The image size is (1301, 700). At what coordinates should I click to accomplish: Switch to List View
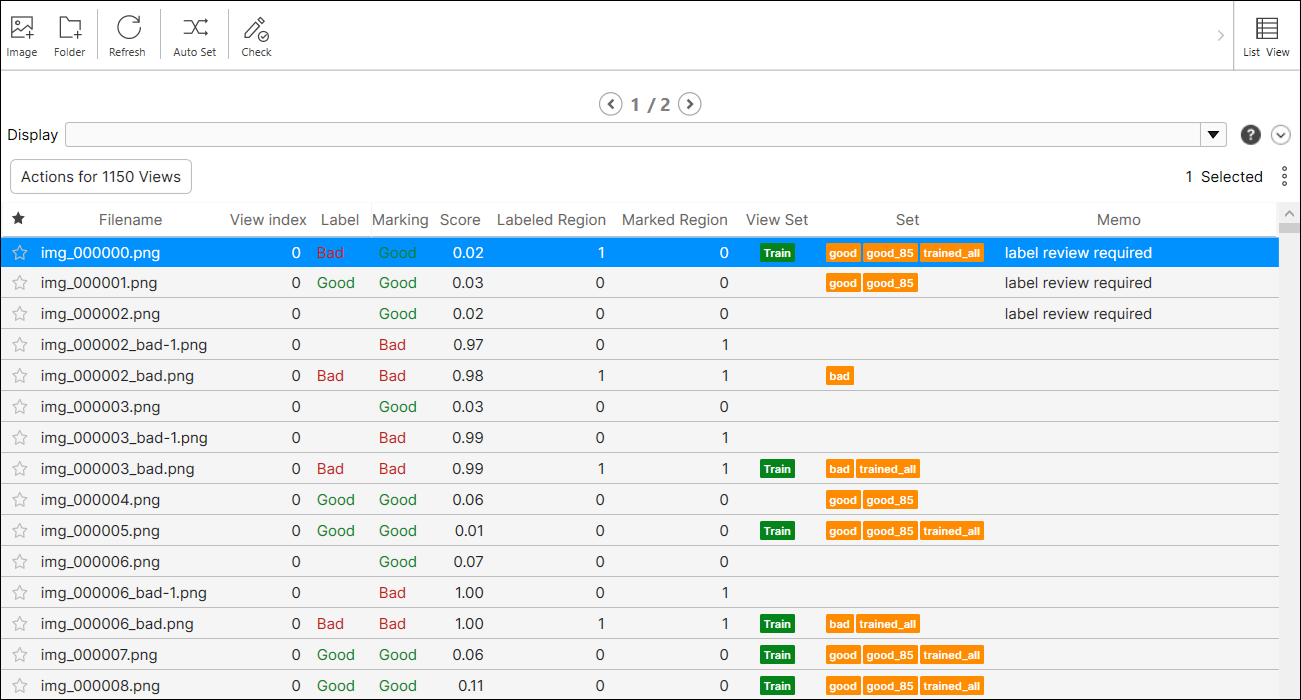coord(1266,30)
